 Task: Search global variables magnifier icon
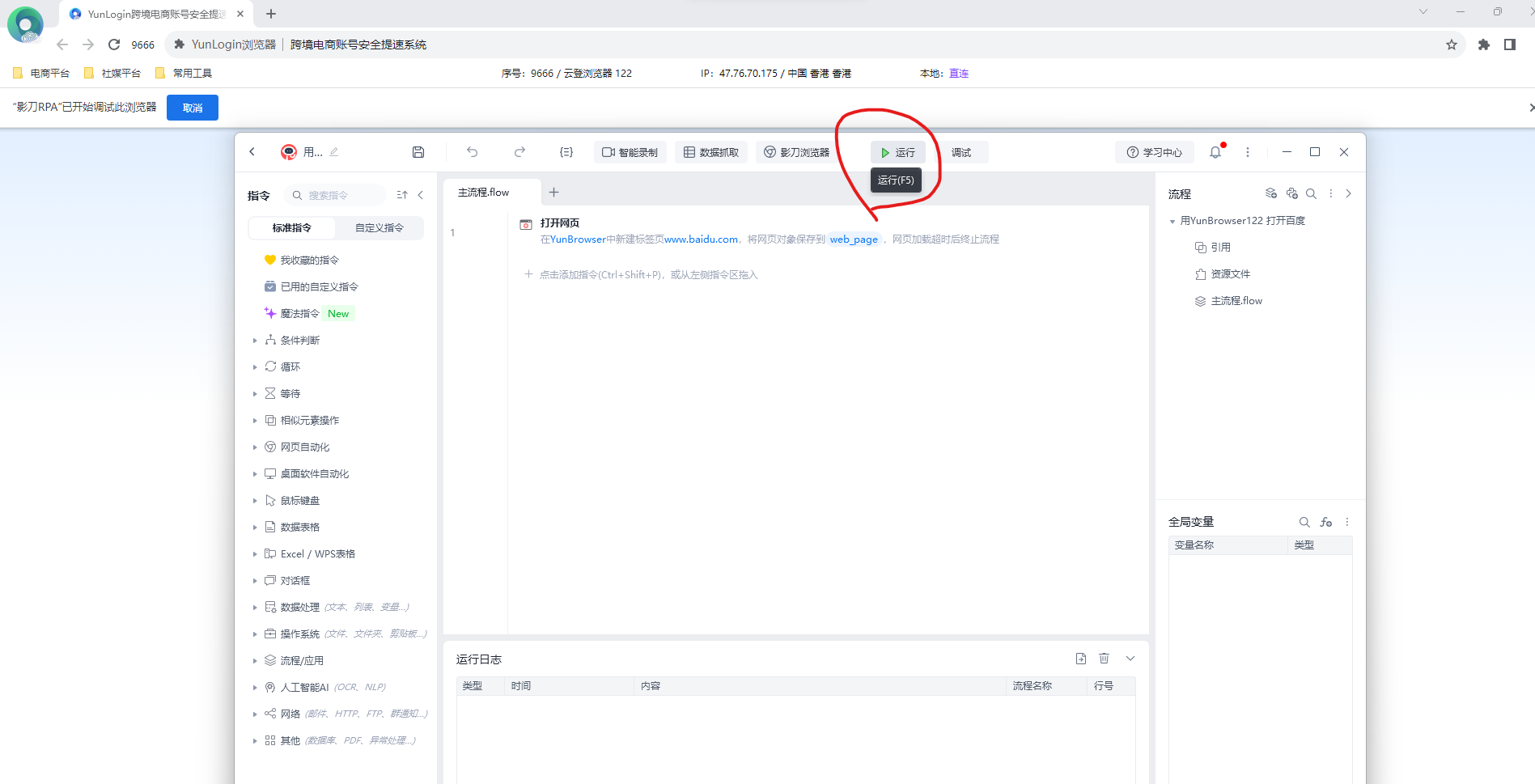[1304, 522]
